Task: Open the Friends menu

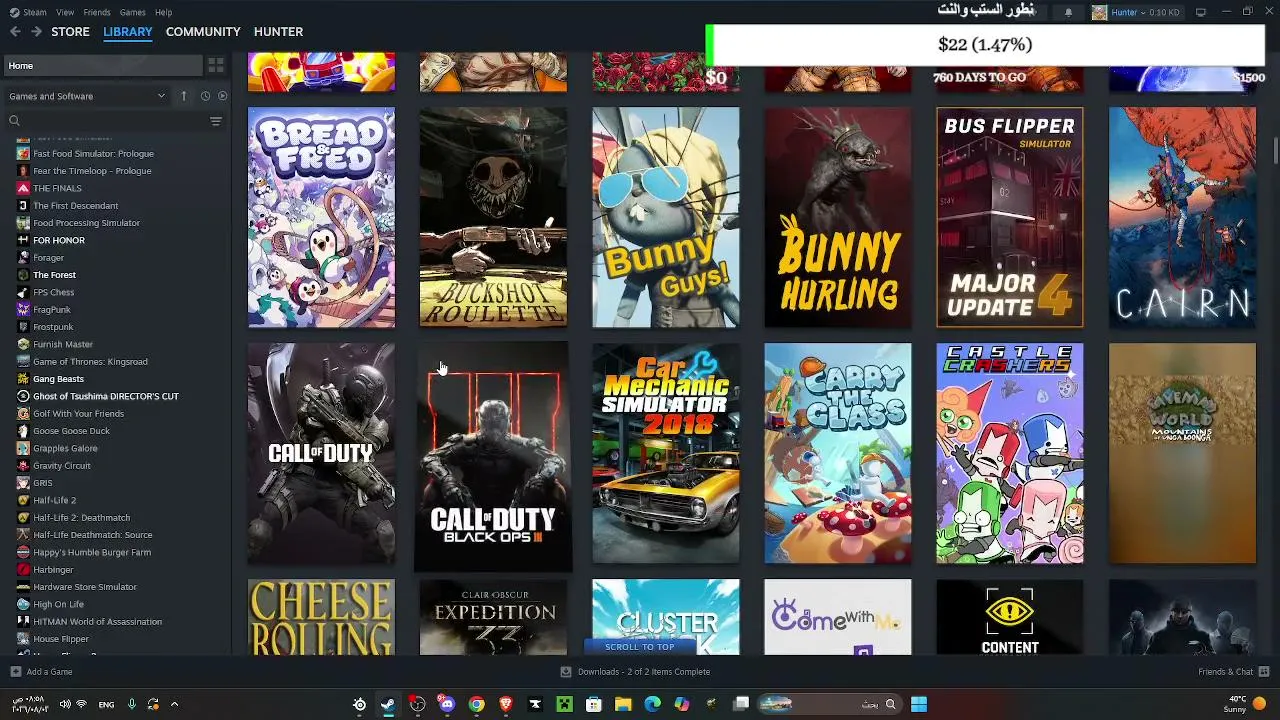Action: tap(97, 12)
